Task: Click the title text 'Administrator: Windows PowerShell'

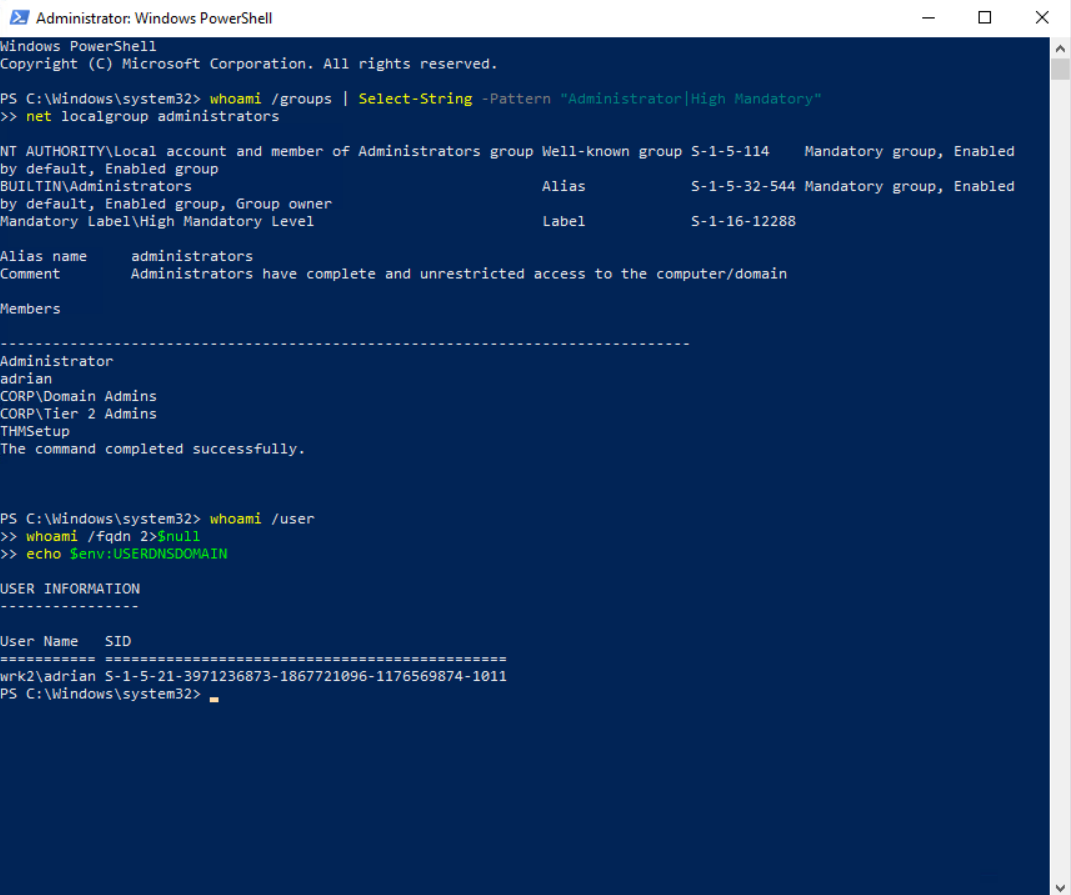Action: [154, 18]
